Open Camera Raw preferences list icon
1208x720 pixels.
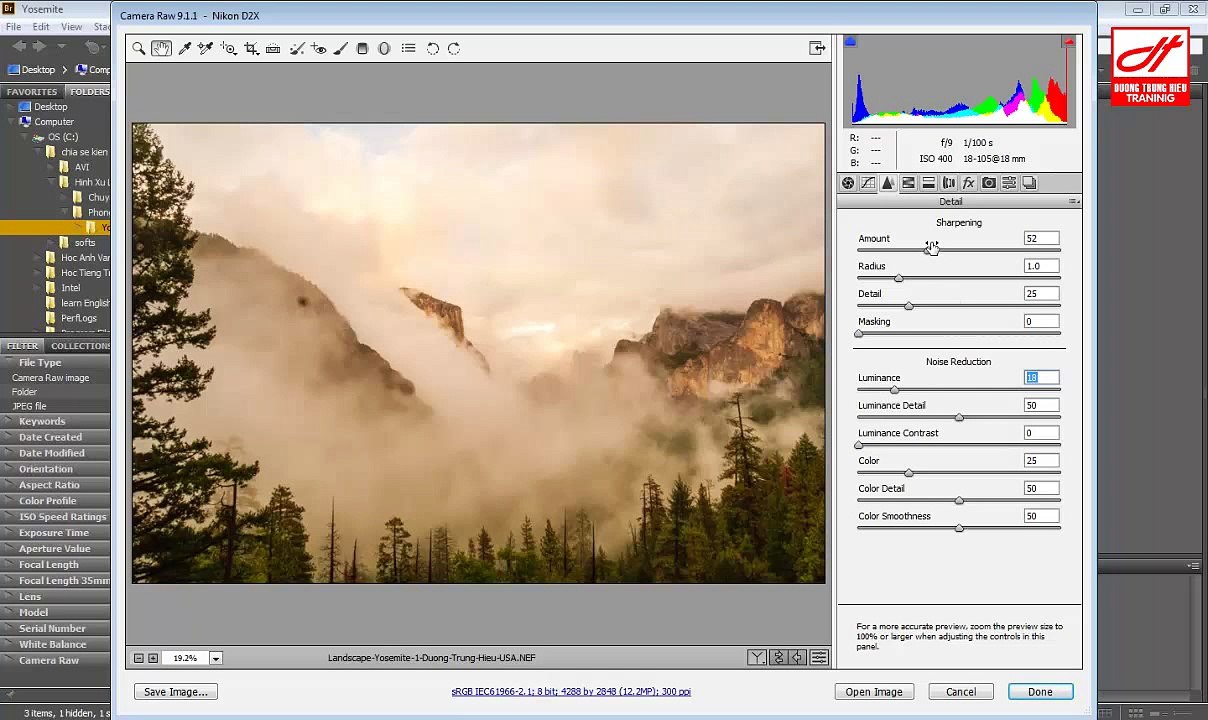coord(408,48)
